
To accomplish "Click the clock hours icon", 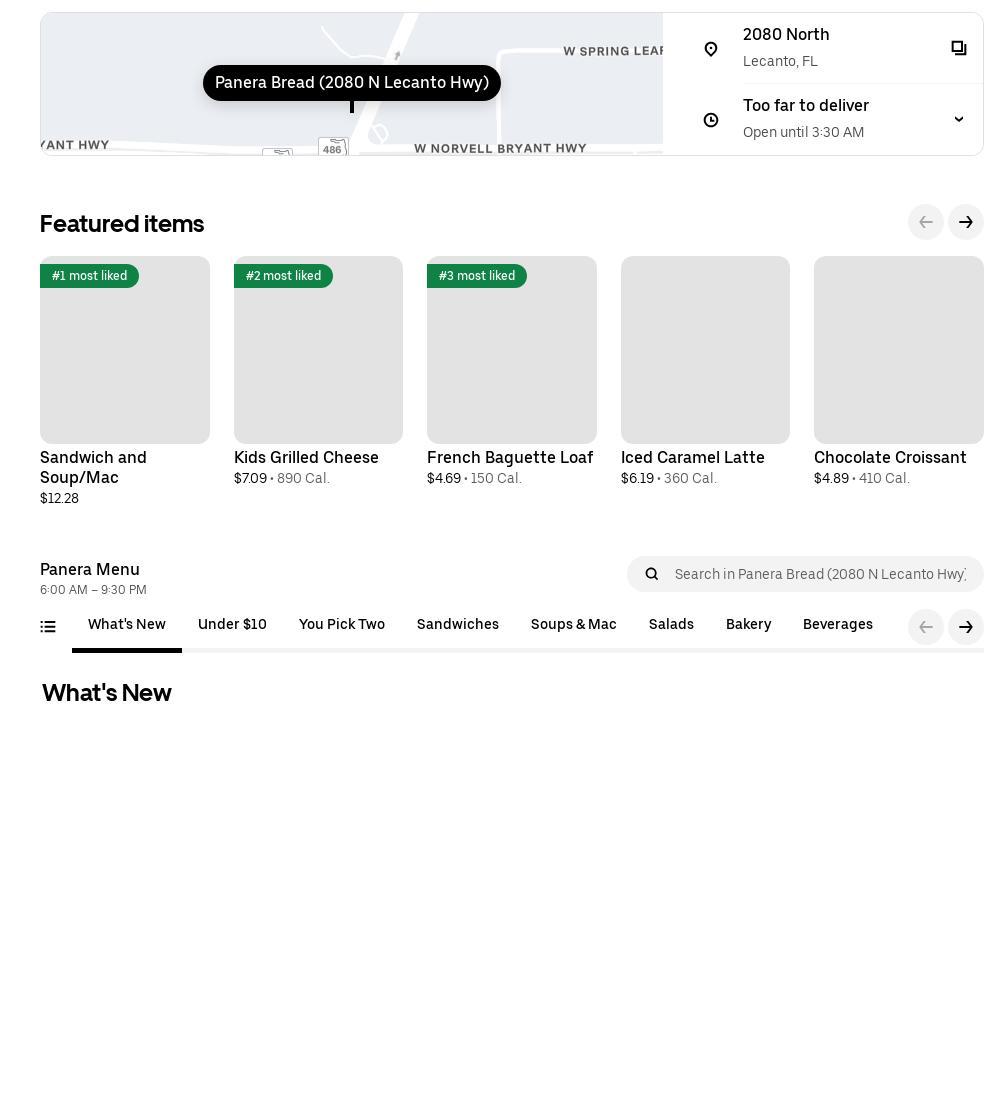I will 711,120.
